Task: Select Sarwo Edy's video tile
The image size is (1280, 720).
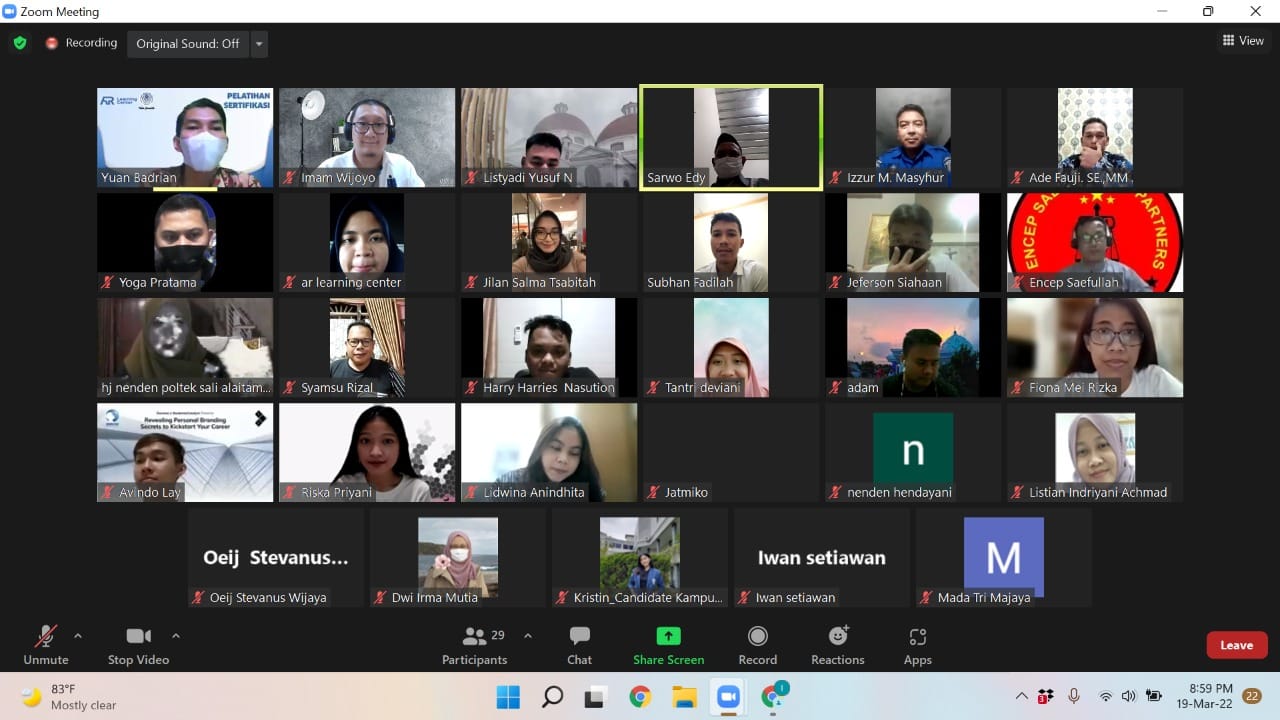Action: pos(731,137)
